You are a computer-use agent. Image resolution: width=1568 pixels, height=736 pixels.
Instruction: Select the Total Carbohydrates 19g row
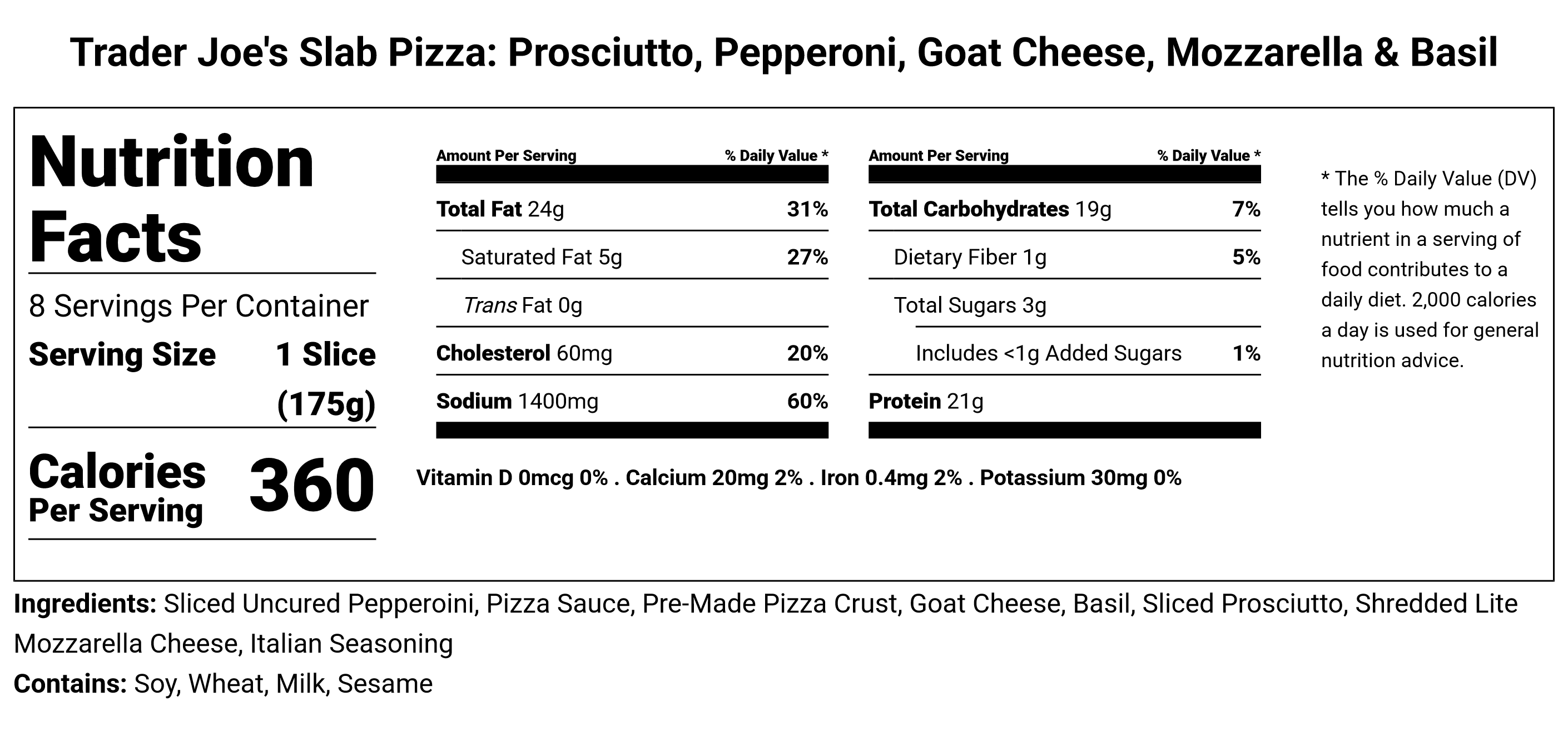point(989,209)
